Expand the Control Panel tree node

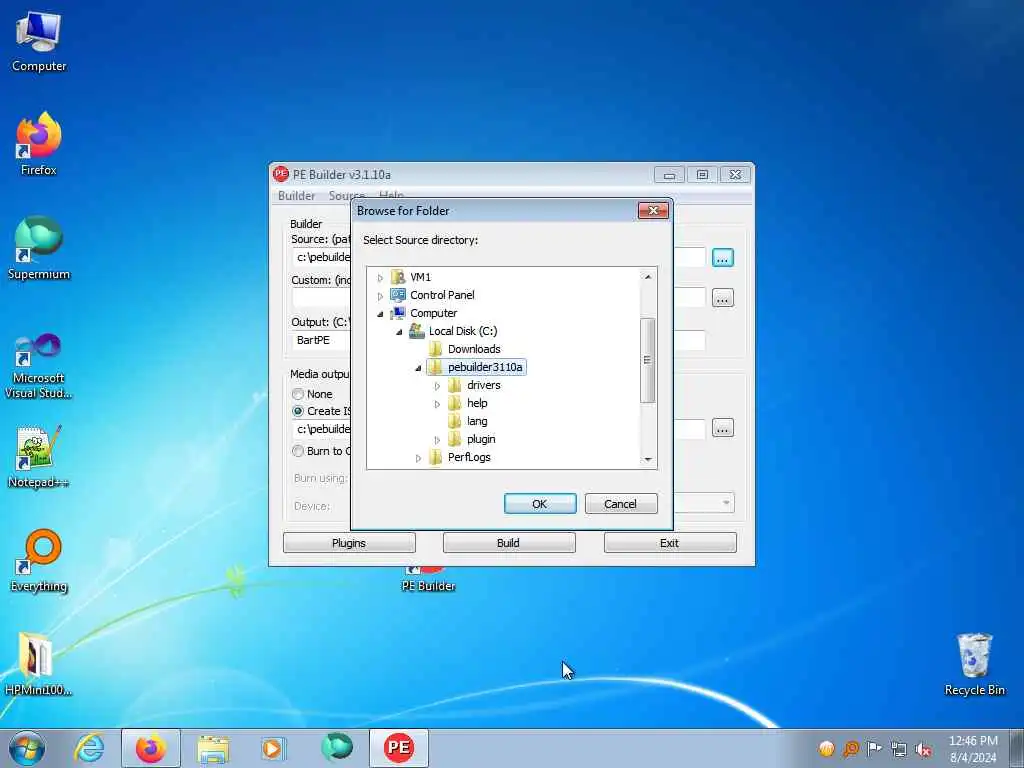tap(380, 296)
